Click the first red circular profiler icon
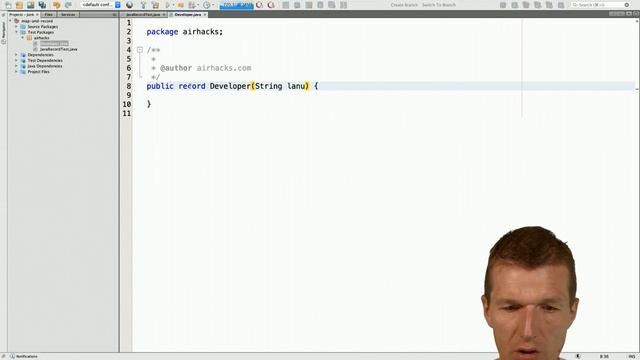 click(x=259, y=5)
